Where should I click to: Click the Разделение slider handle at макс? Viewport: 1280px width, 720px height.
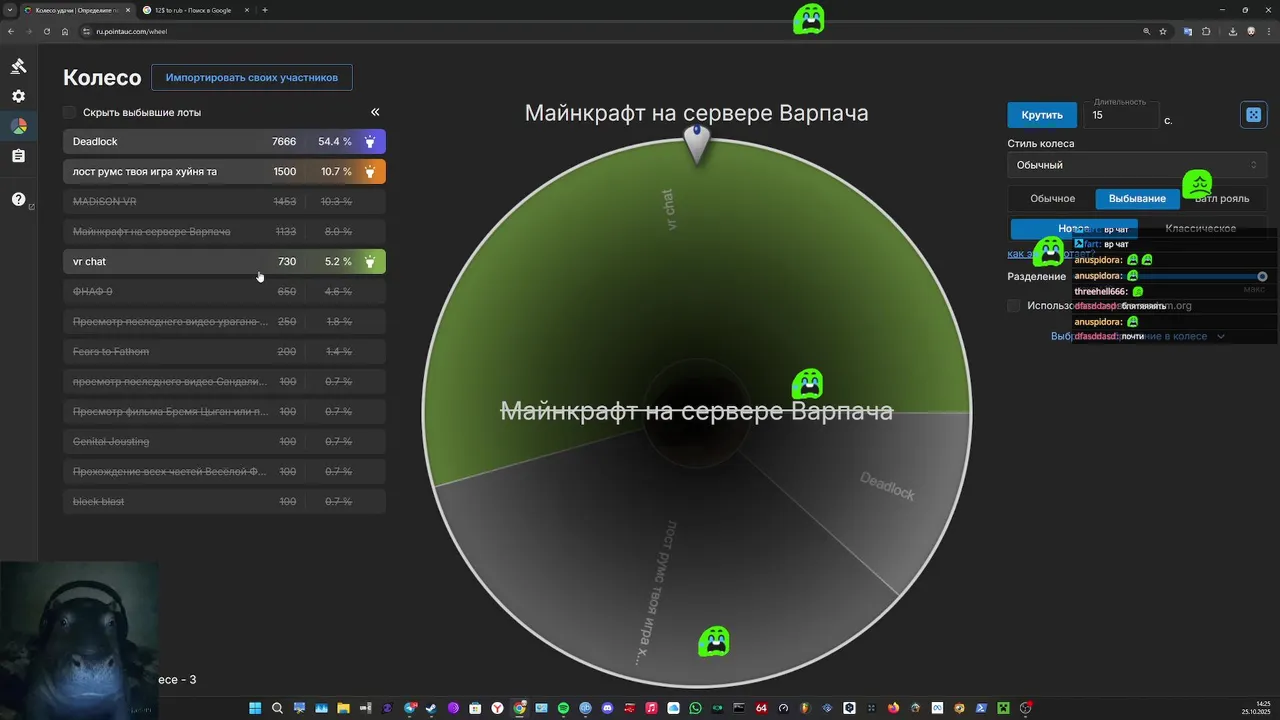coord(1262,276)
